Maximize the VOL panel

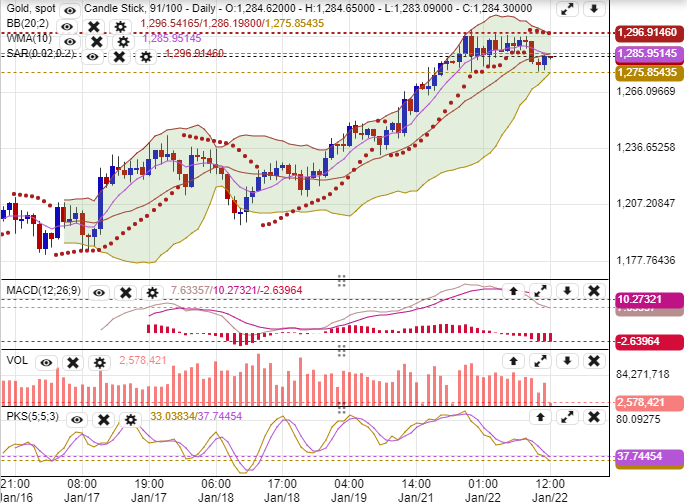tap(540, 360)
